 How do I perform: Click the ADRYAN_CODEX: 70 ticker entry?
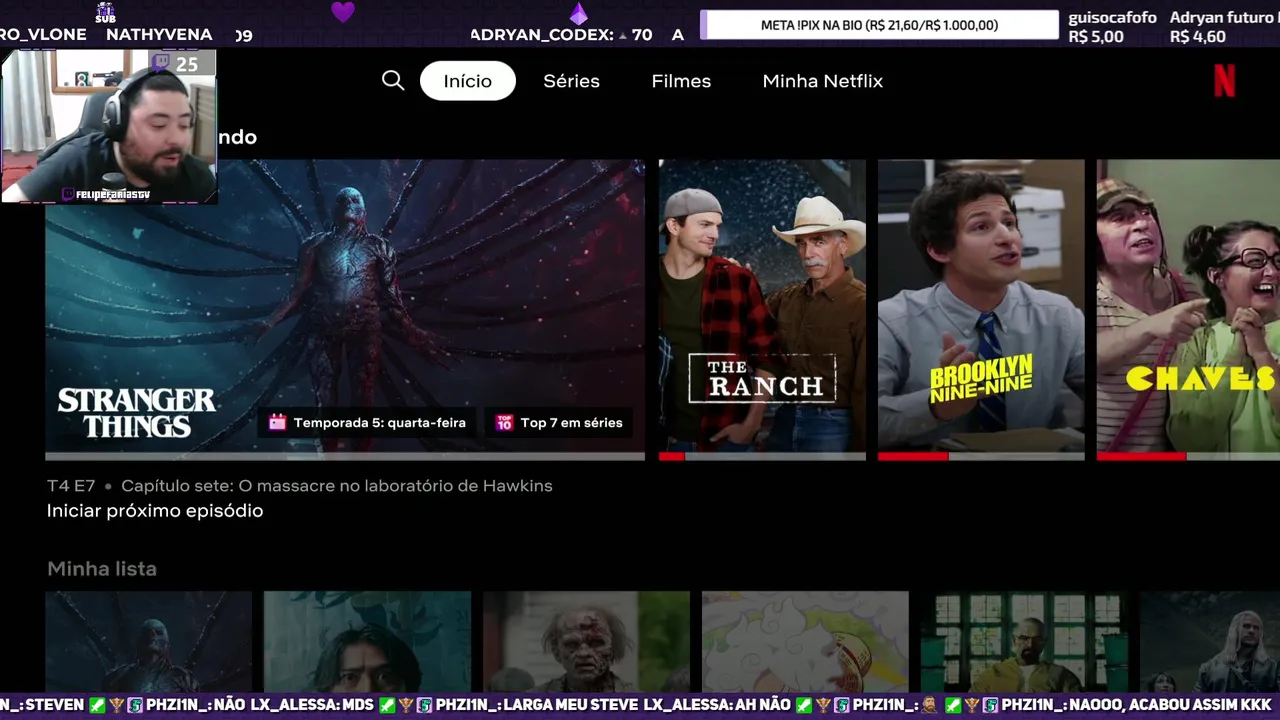pyautogui.click(x=561, y=34)
